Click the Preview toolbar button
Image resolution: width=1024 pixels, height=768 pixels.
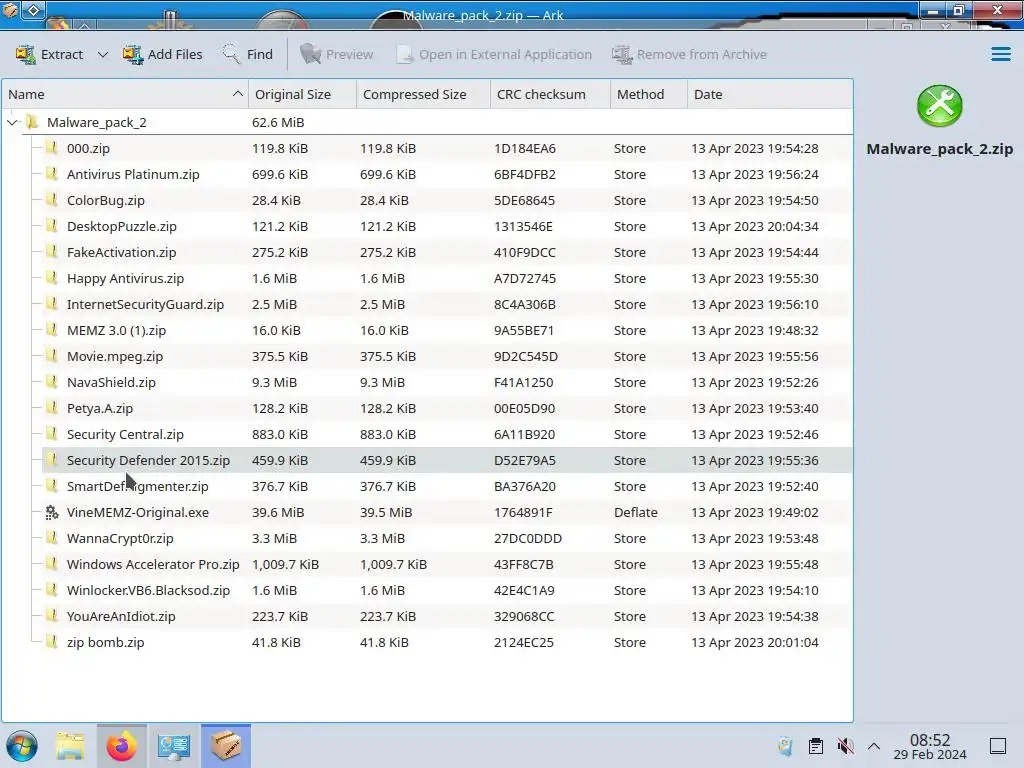[336, 54]
